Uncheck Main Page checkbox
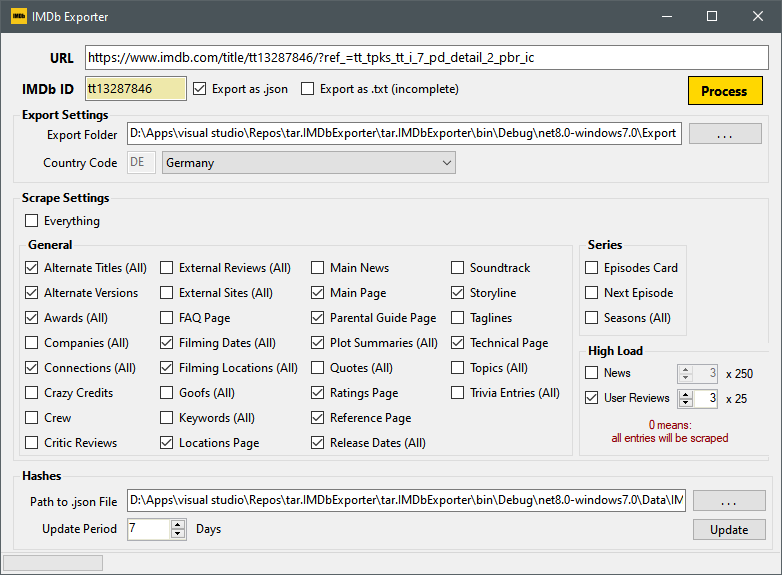Image resolution: width=782 pixels, height=575 pixels. pyautogui.click(x=318, y=293)
